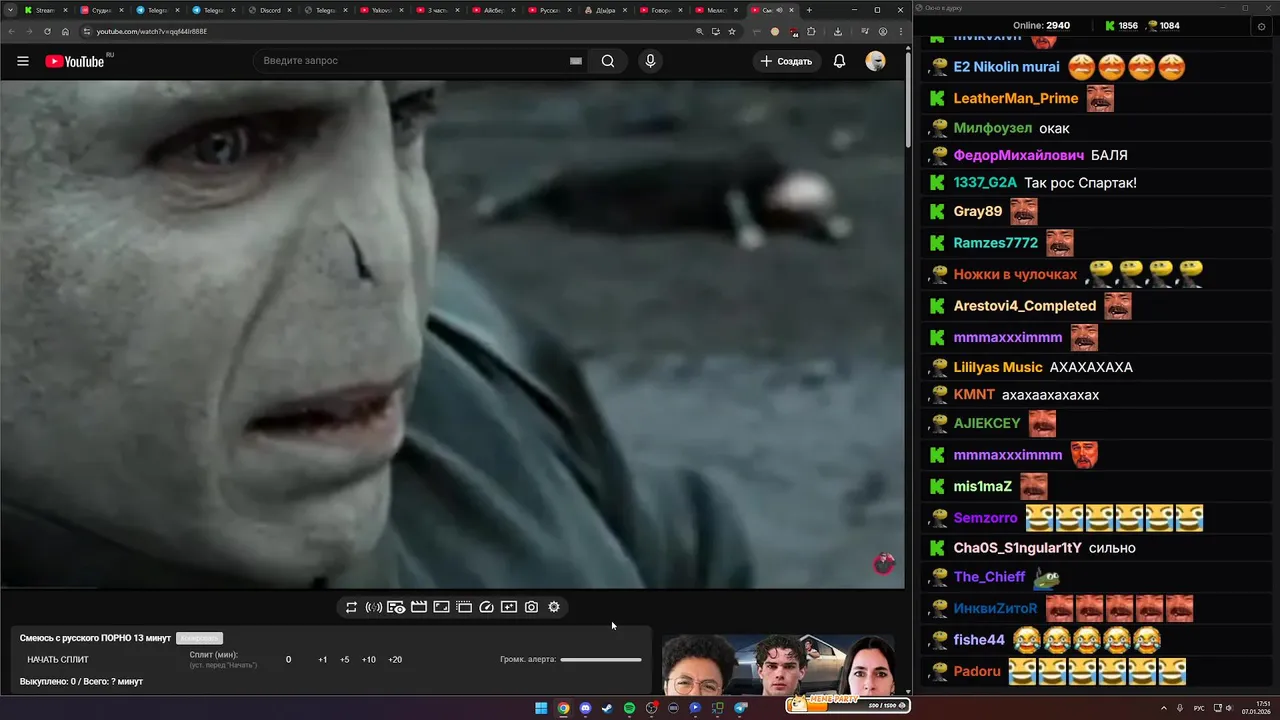1280x720 pixels.
Task: Click username Cha0S_S1ngular1tY in chat
Action: tap(1018, 548)
